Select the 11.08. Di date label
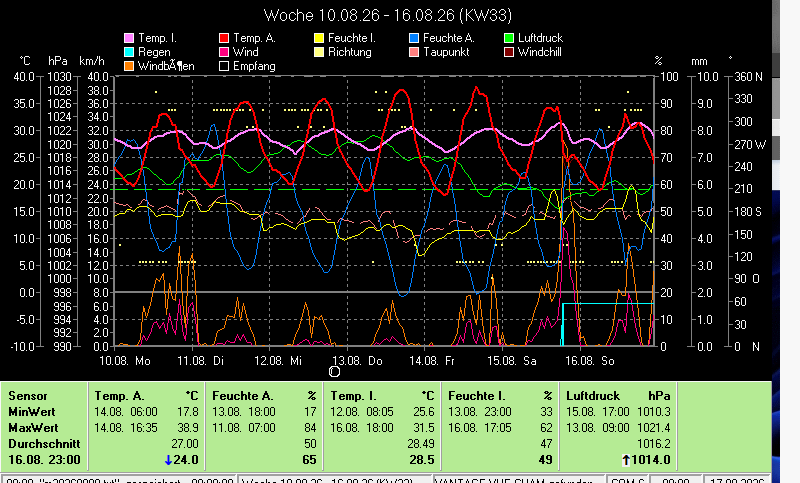This screenshot has width=800, height=483. pyautogui.click(x=201, y=361)
